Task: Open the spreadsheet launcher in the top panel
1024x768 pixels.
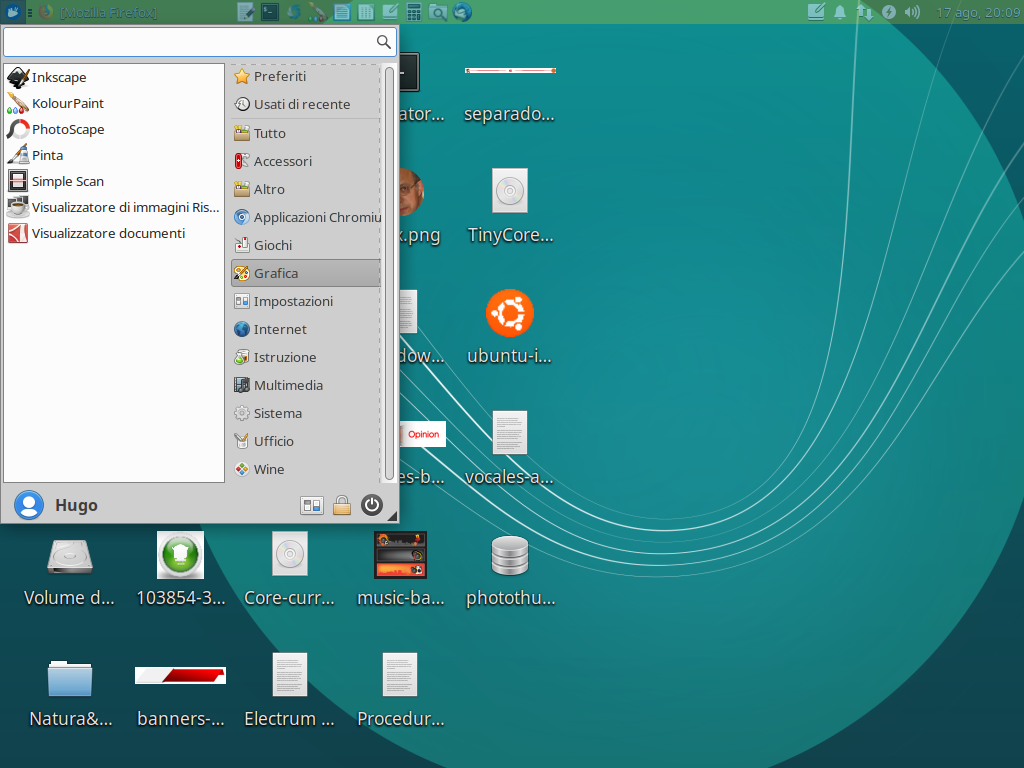Action: point(366,12)
